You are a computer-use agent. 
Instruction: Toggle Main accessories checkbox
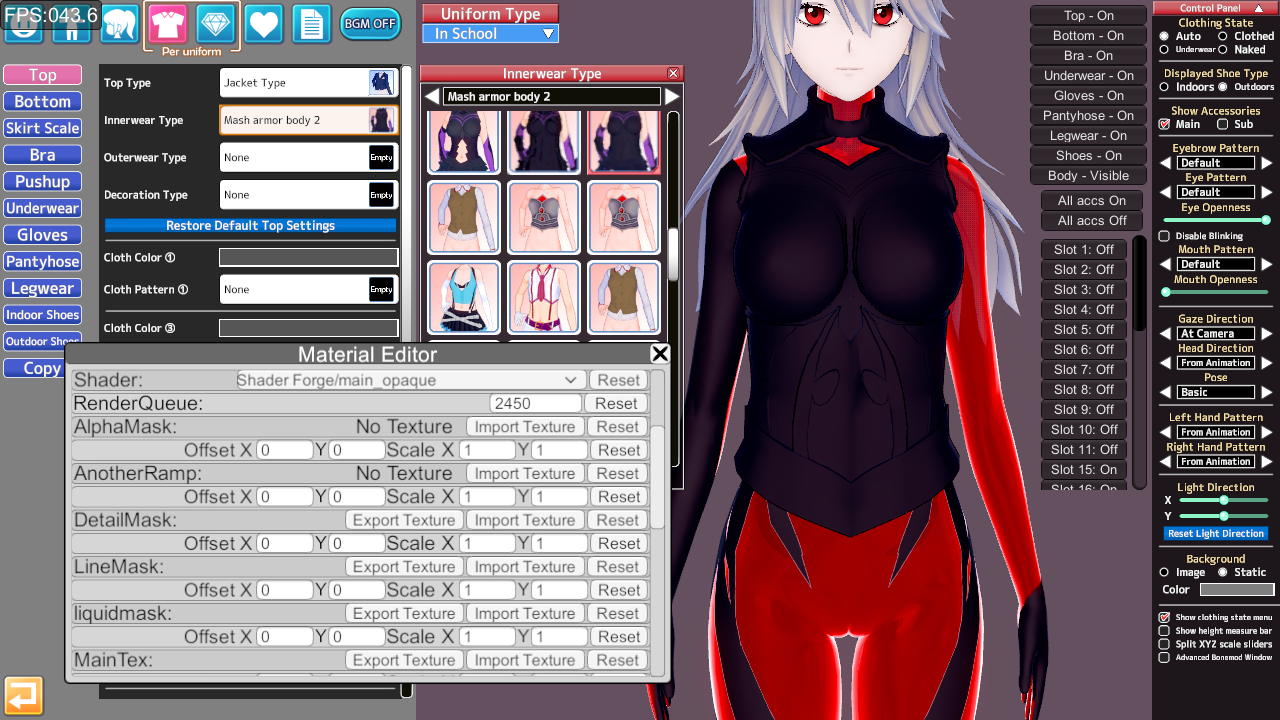(x=1164, y=125)
